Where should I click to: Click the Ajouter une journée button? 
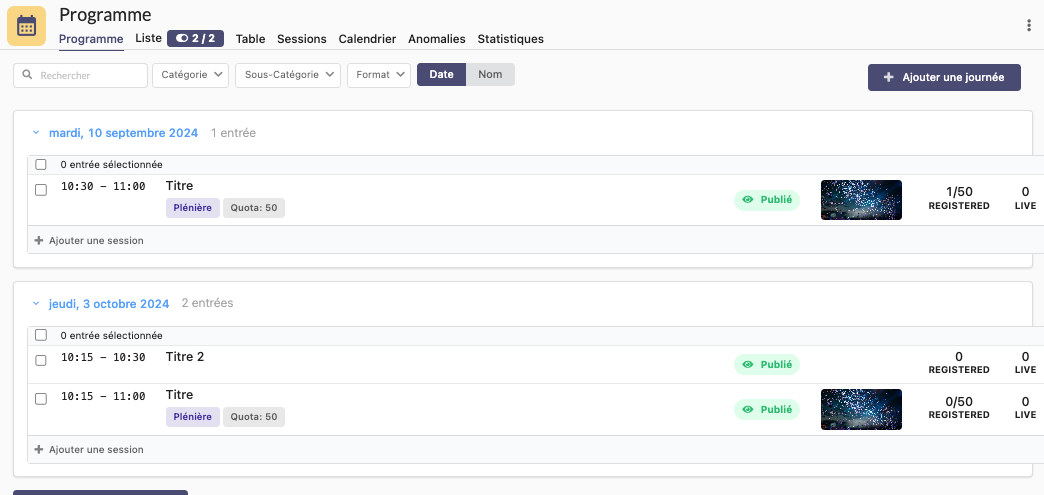click(943, 77)
